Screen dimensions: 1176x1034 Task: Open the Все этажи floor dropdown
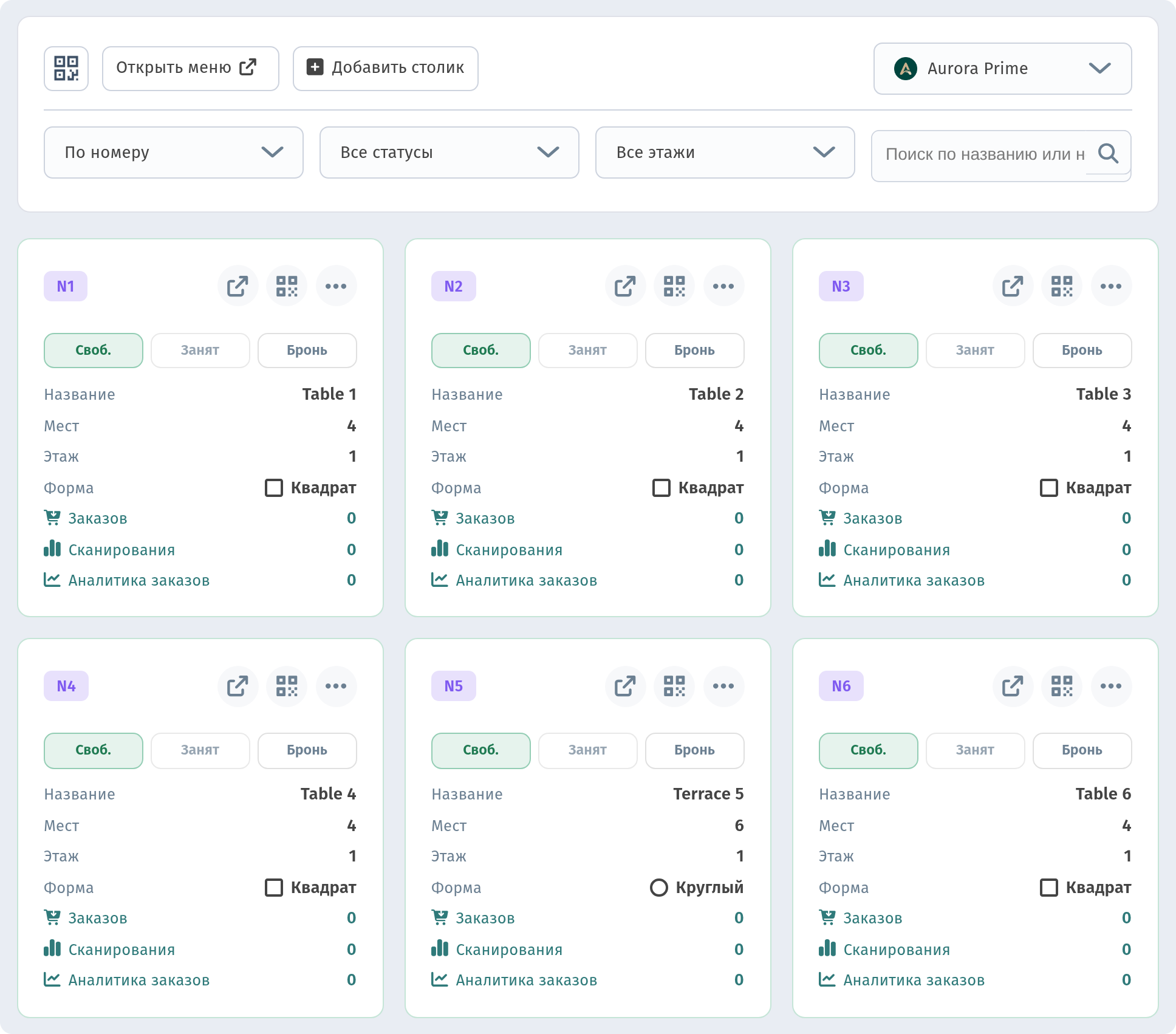coord(725,152)
